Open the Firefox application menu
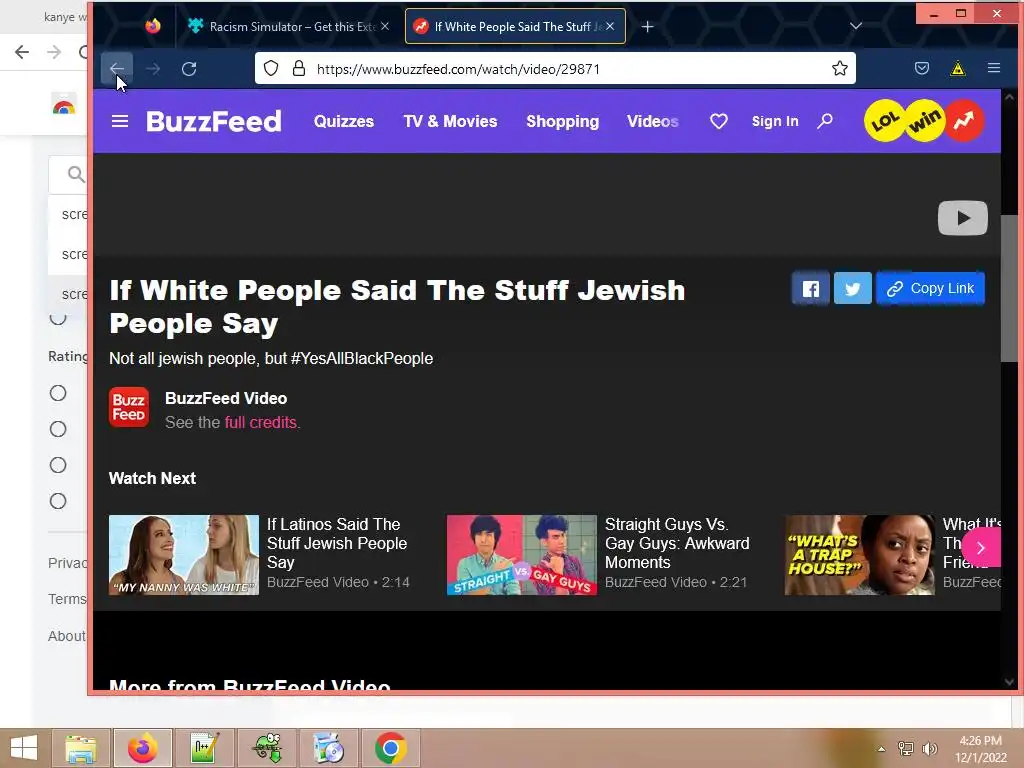The image size is (1024, 768). (994, 68)
